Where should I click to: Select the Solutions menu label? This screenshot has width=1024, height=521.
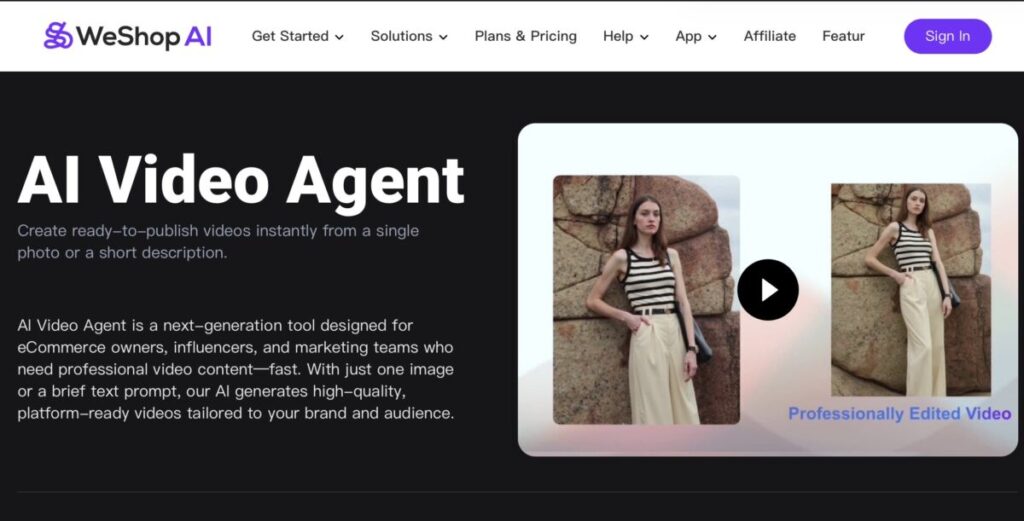tap(401, 36)
